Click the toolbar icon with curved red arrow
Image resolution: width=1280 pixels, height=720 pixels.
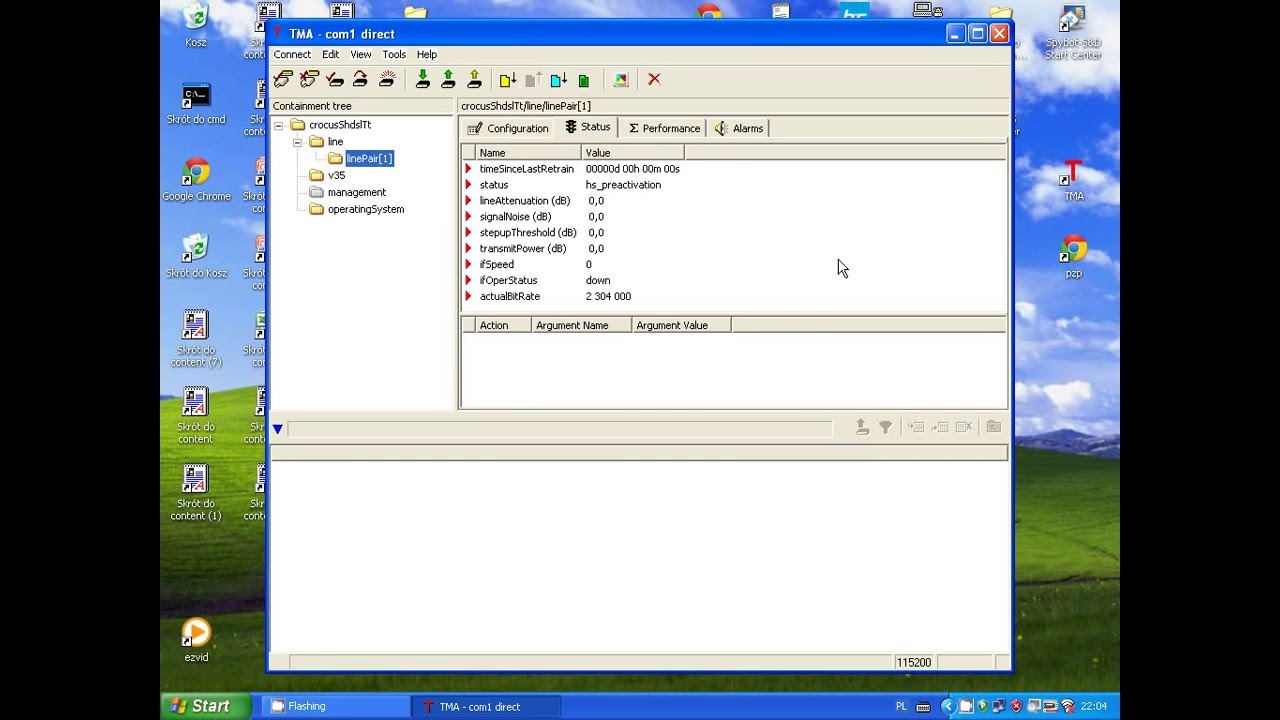pyautogui.click(x=361, y=79)
